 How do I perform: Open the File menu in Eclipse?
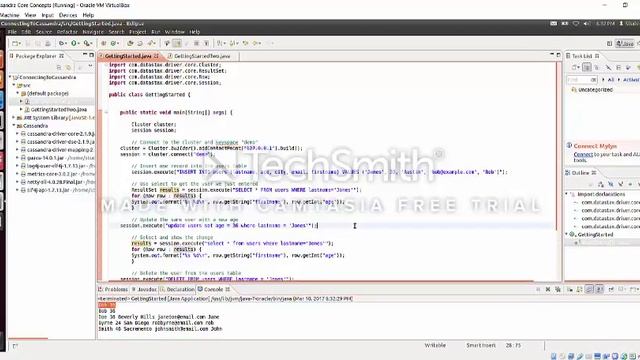(x=12, y=32)
